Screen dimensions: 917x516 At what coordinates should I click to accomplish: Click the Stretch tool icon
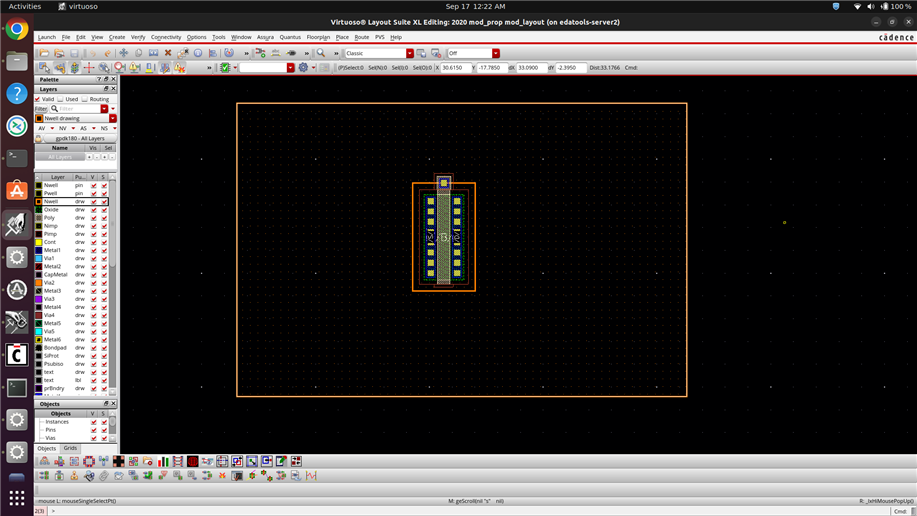153,53
